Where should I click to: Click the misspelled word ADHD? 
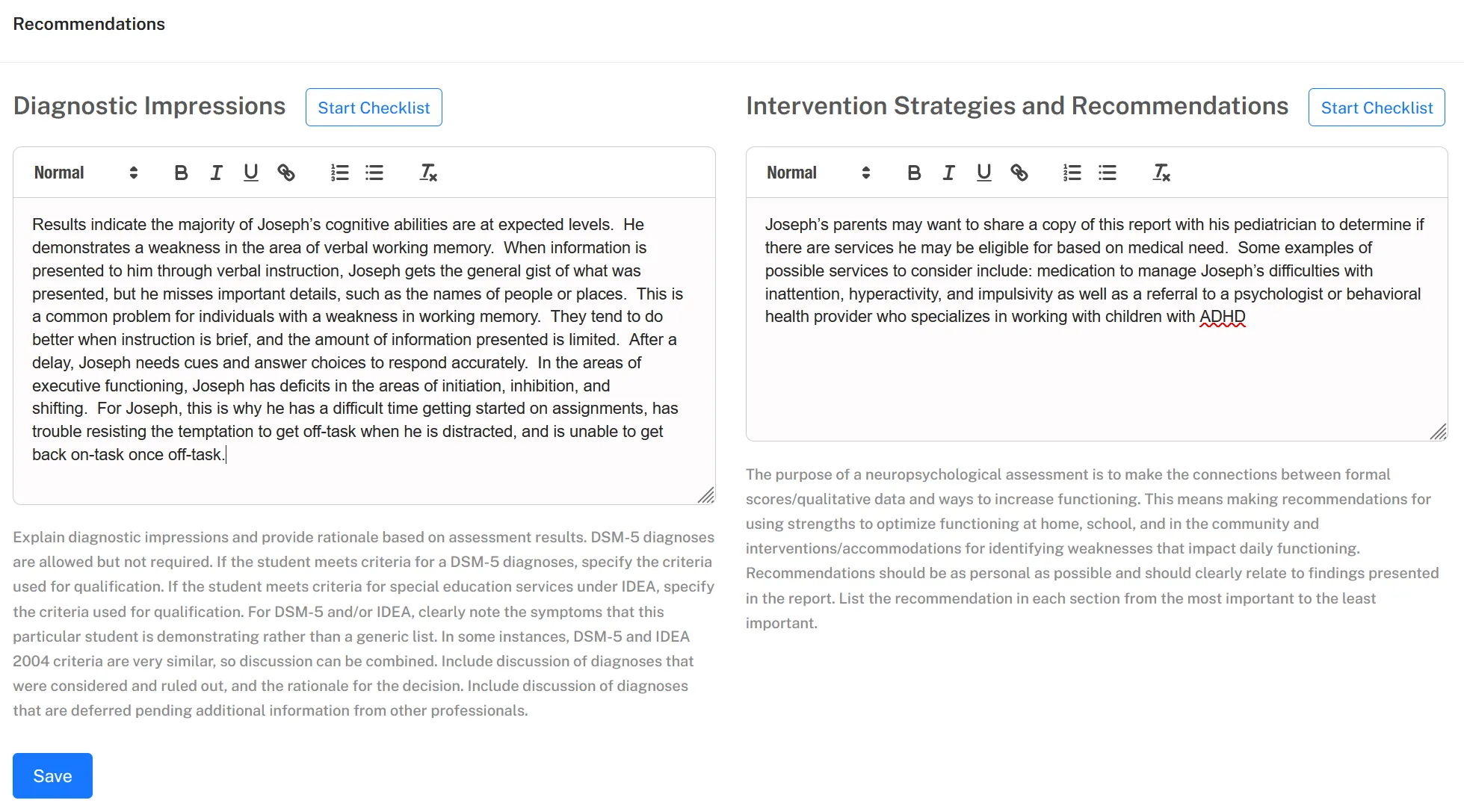(x=1223, y=317)
